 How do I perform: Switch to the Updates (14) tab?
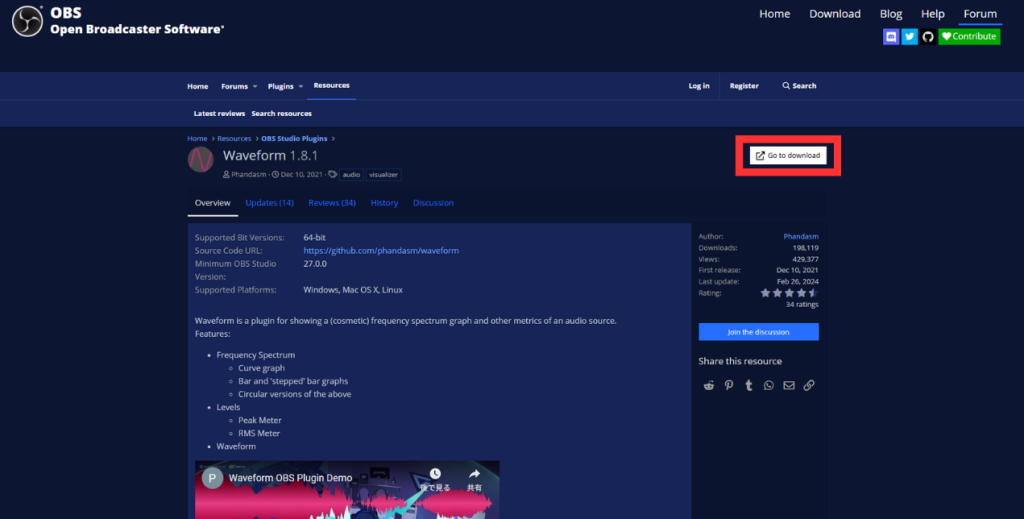pyautogui.click(x=269, y=203)
